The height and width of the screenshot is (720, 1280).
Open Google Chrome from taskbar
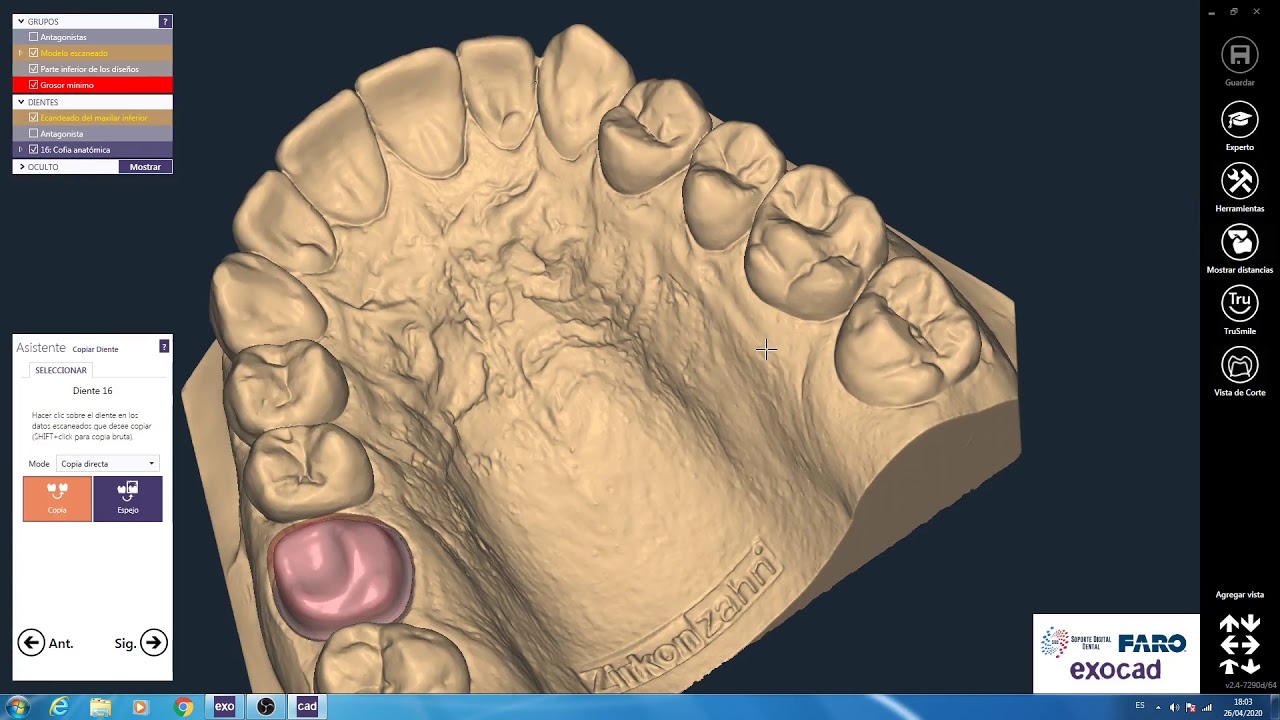coord(183,707)
